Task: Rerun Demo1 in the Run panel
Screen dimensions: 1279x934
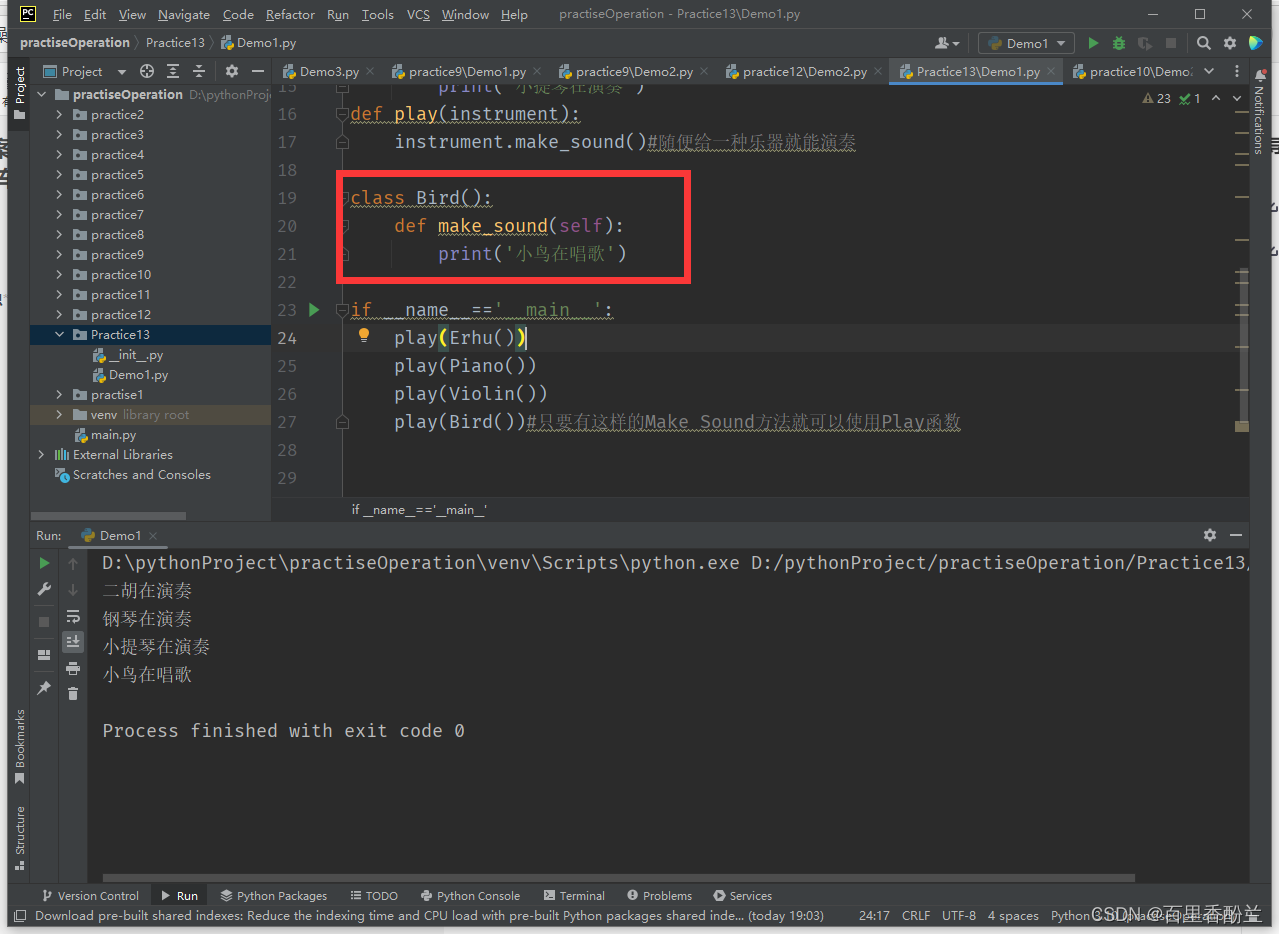Action: point(44,563)
